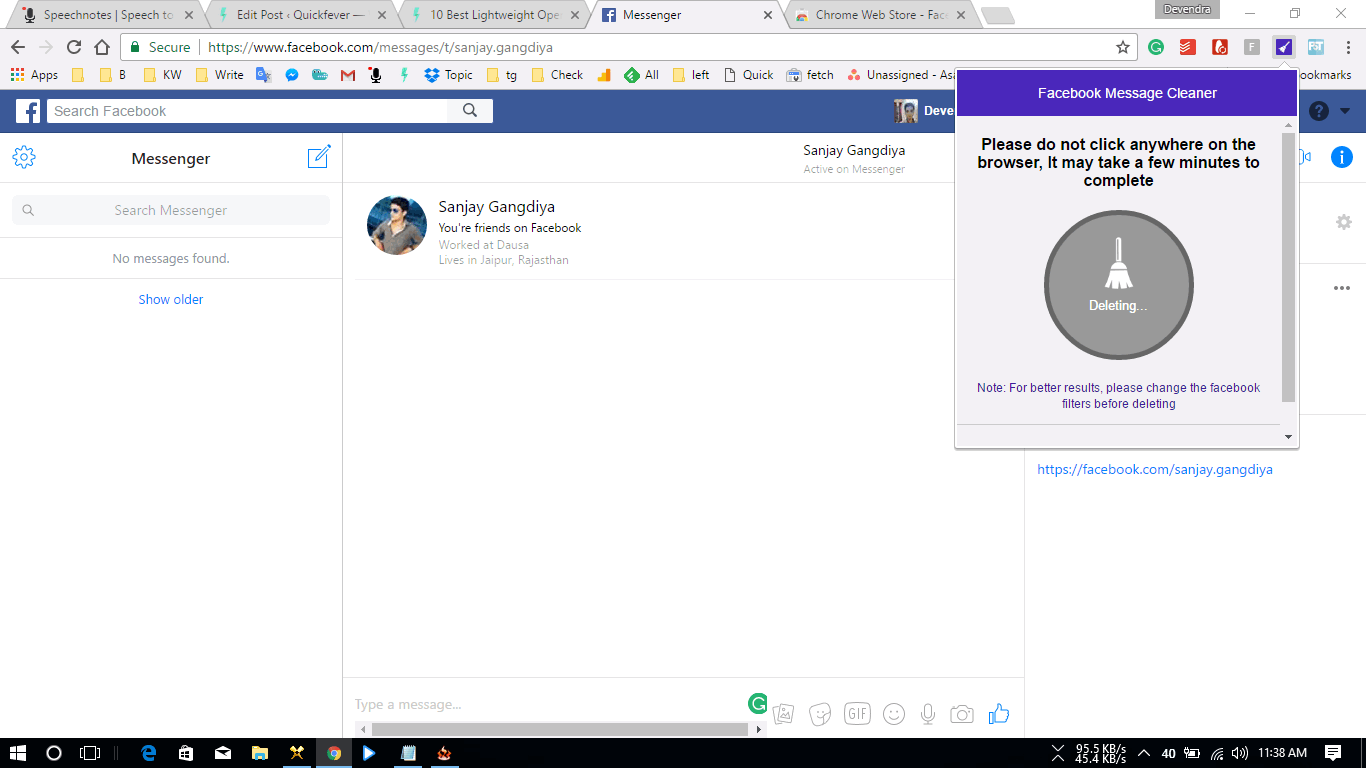Screen dimensions: 1366x768
Task: Click Sanjay Gangdiya profile name
Action: point(496,207)
